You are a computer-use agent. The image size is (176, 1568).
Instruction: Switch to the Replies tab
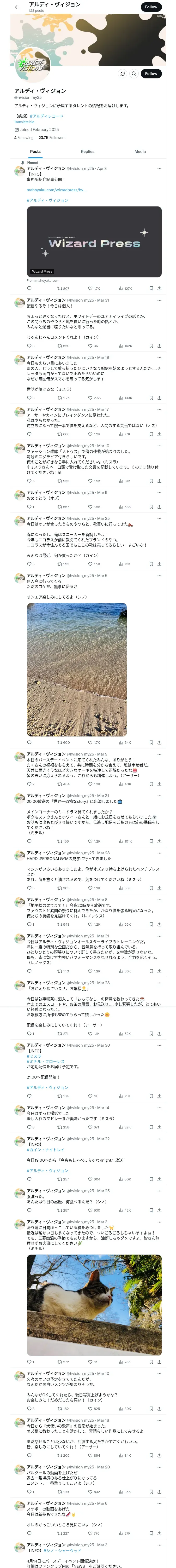[87, 152]
